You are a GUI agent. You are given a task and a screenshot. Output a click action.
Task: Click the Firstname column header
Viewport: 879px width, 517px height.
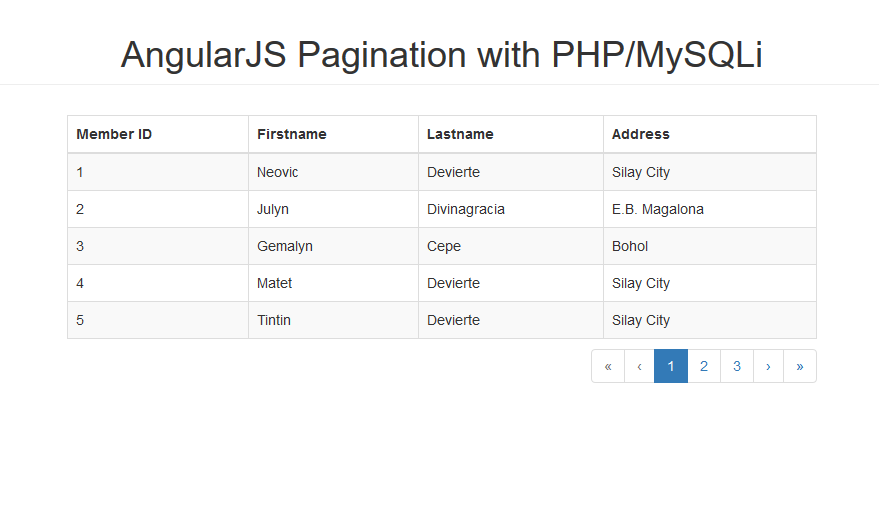click(x=334, y=134)
